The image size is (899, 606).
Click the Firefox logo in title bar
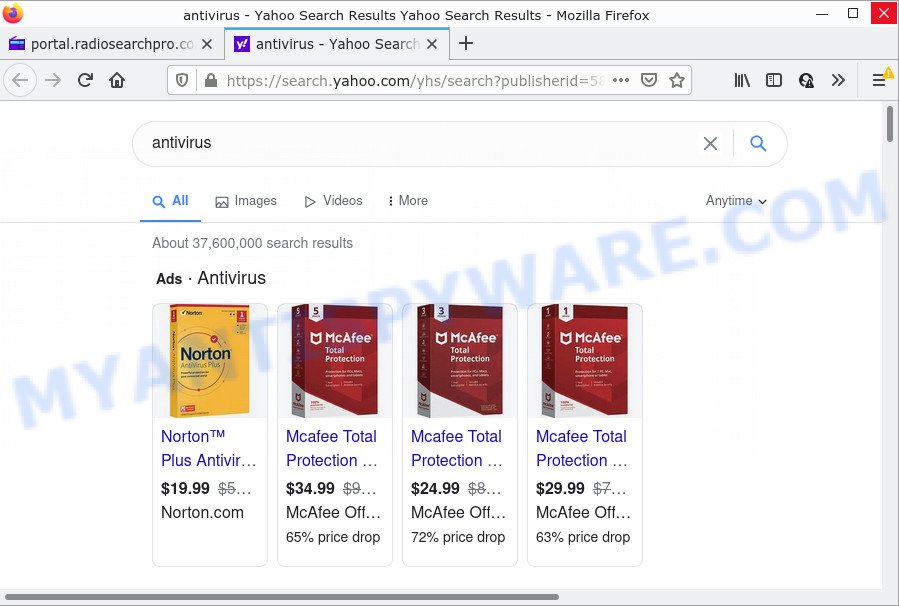point(13,14)
